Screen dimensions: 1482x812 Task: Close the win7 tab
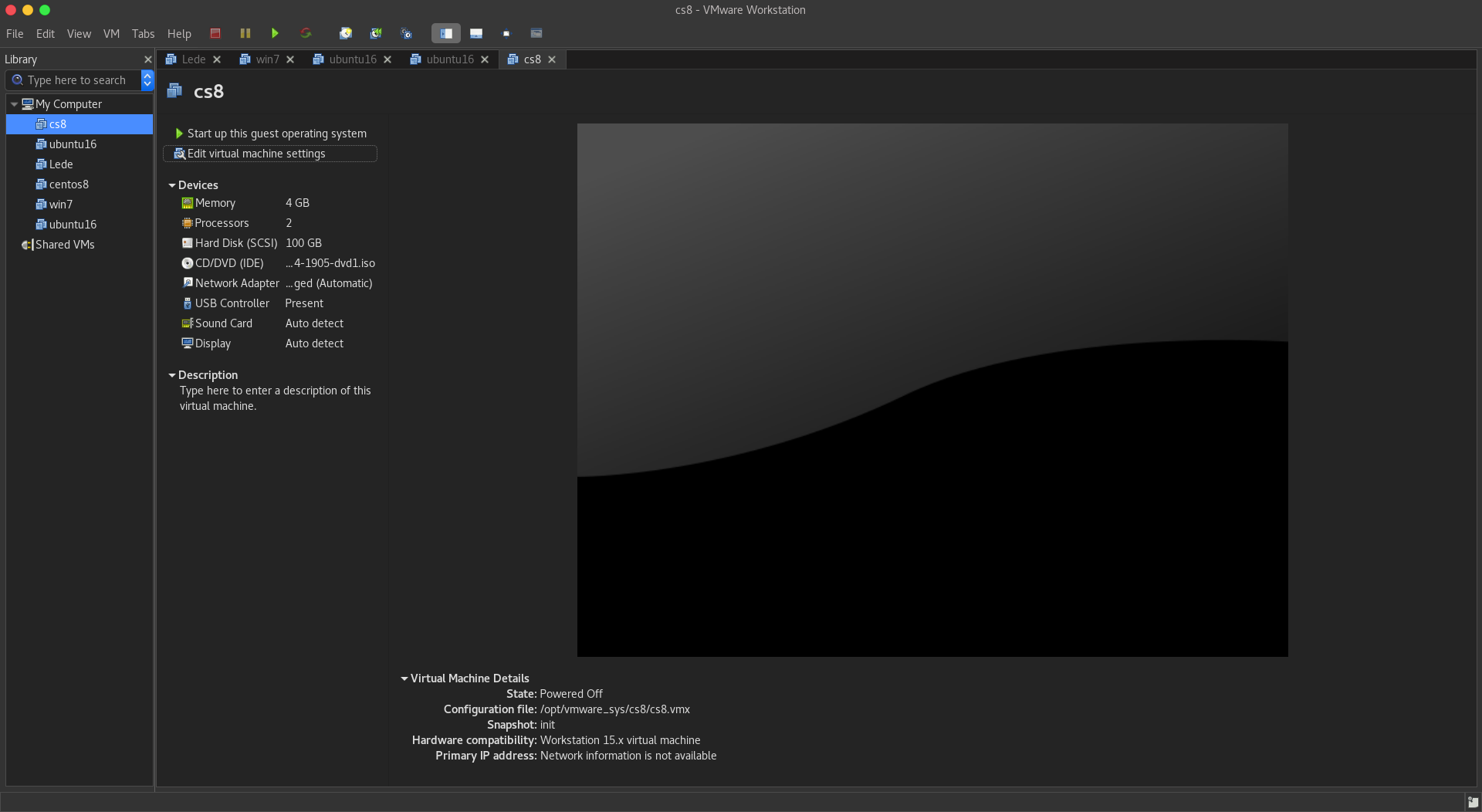pos(290,59)
